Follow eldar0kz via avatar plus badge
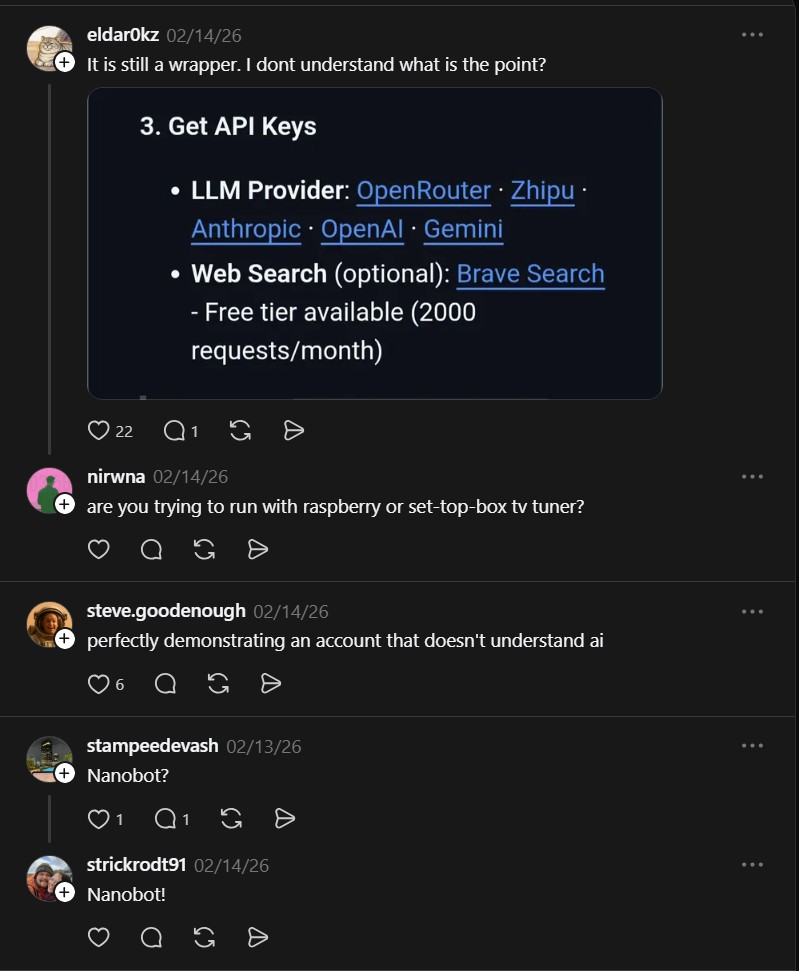The image size is (799, 971). tap(64, 63)
